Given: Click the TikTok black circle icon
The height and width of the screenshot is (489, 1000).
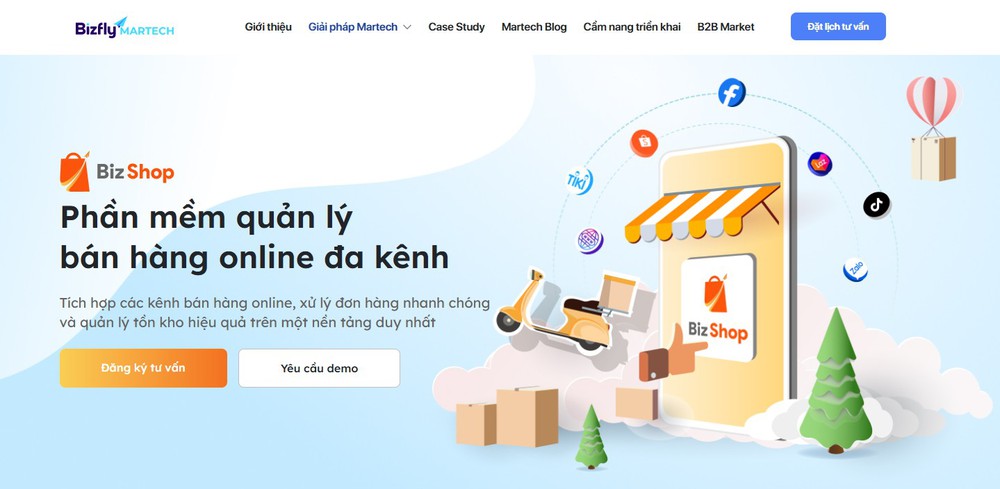Looking at the screenshot, I should [x=876, y=205].
